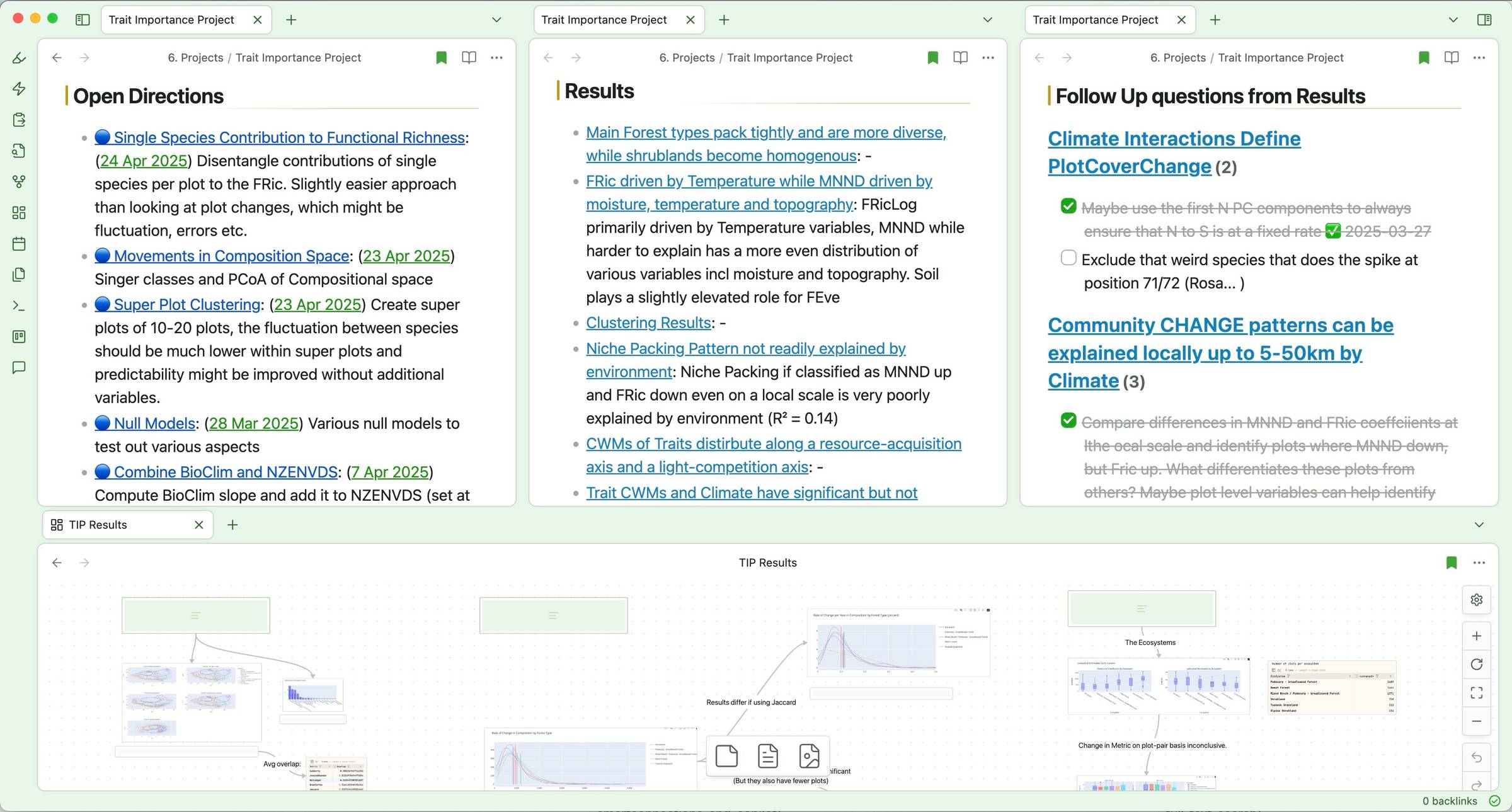
Task: Open more options in Open Directions pane
Action: 496,57
